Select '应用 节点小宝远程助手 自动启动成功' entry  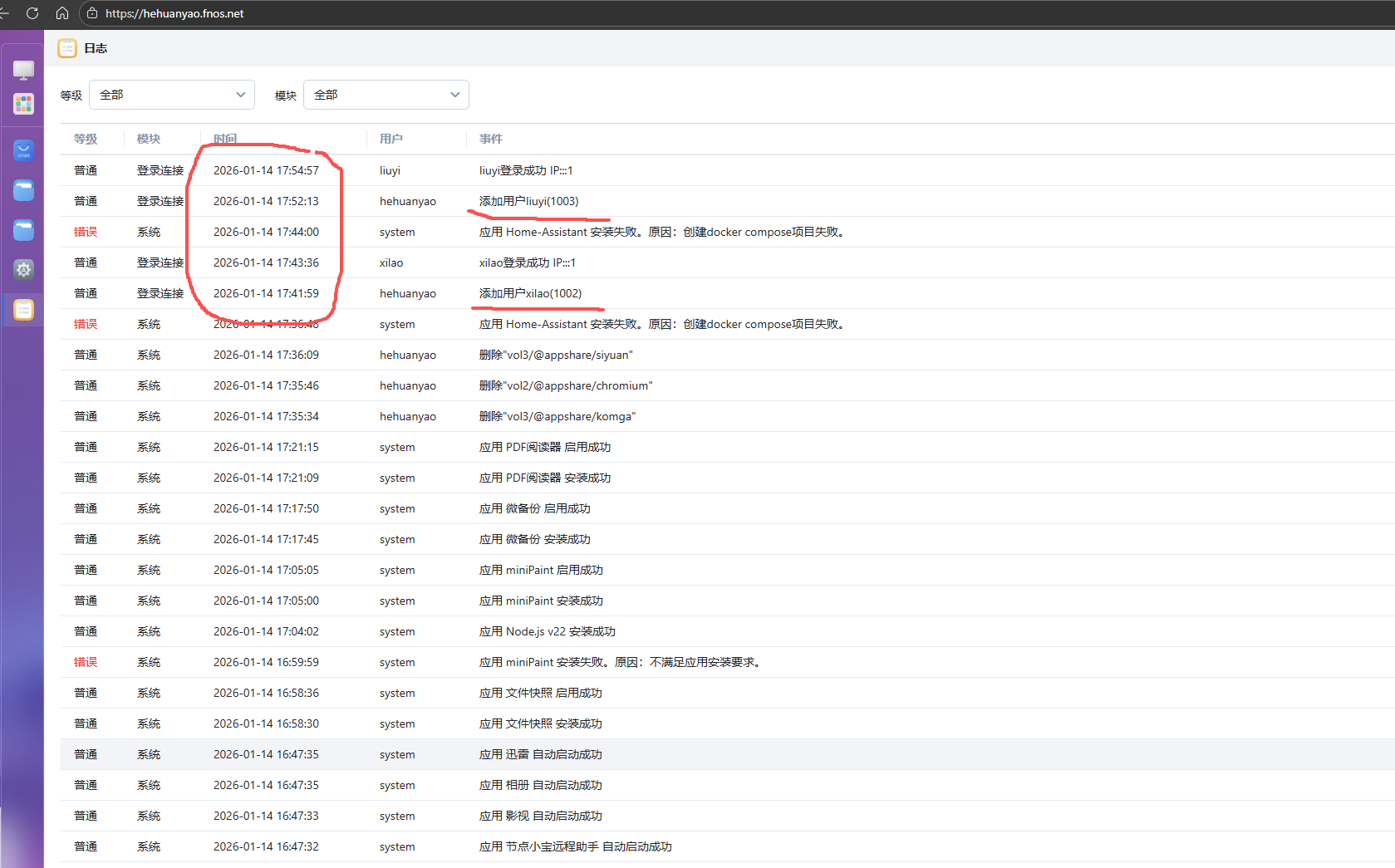[576, 846]
